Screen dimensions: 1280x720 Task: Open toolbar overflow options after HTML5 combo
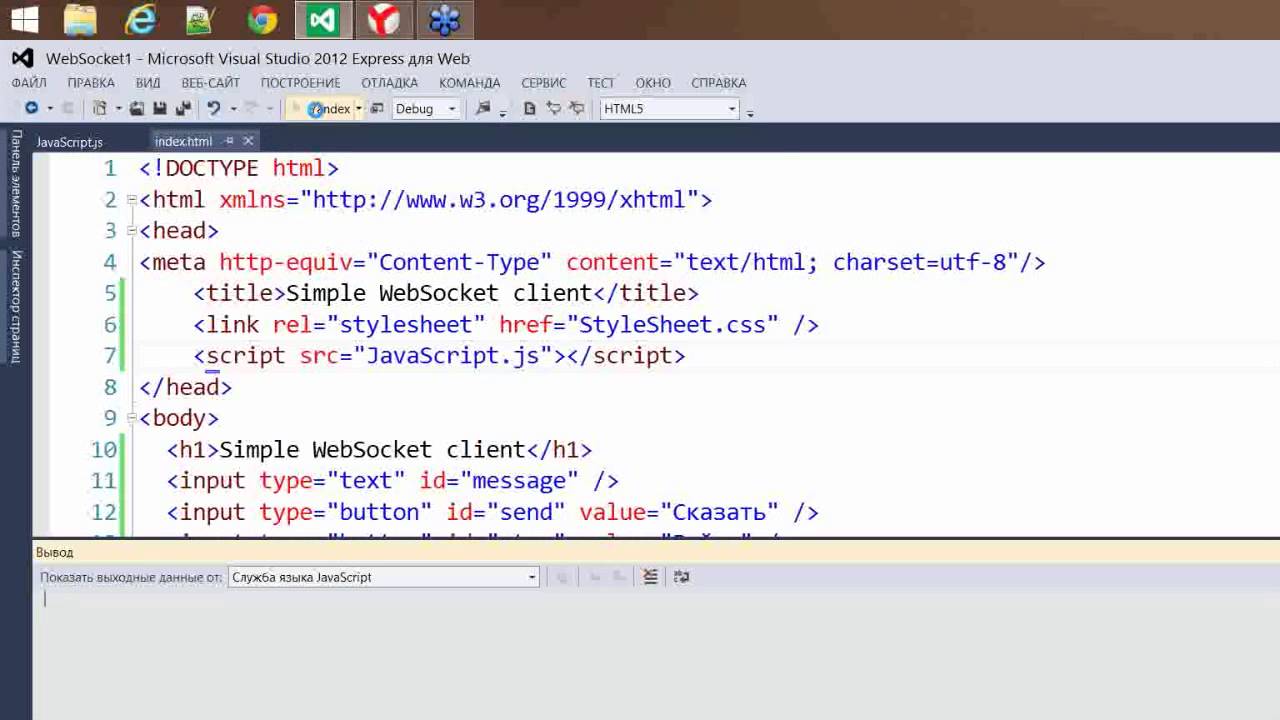click(x=750, y=112)
